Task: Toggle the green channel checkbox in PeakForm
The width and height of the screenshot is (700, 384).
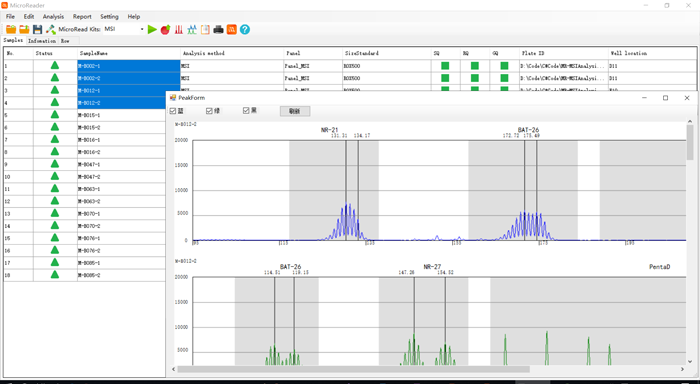Action: pyautogui.click(x=209, y=111)
